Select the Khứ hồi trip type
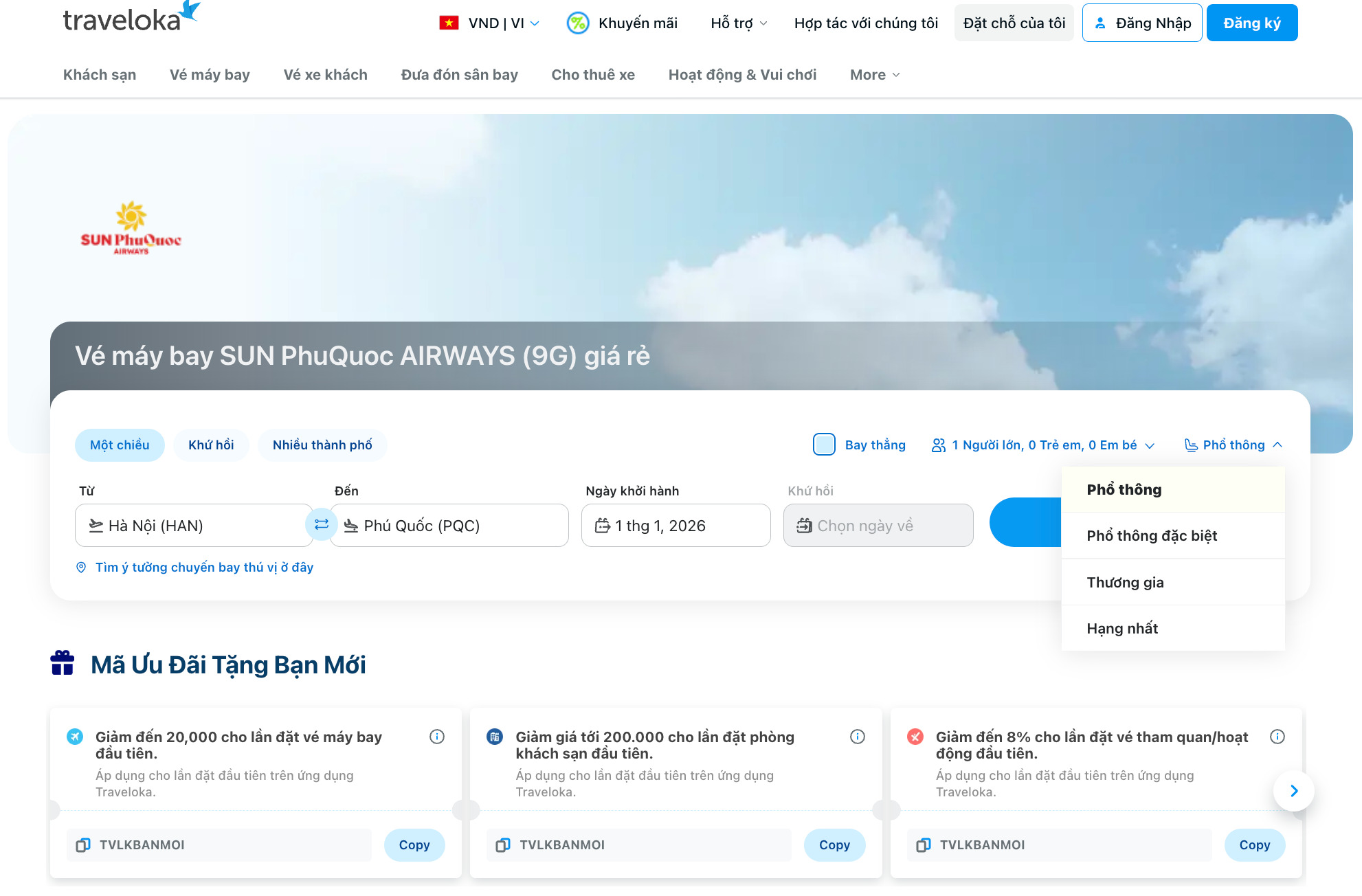This screenshot has height=896, width=1362. tap(211, 445)
